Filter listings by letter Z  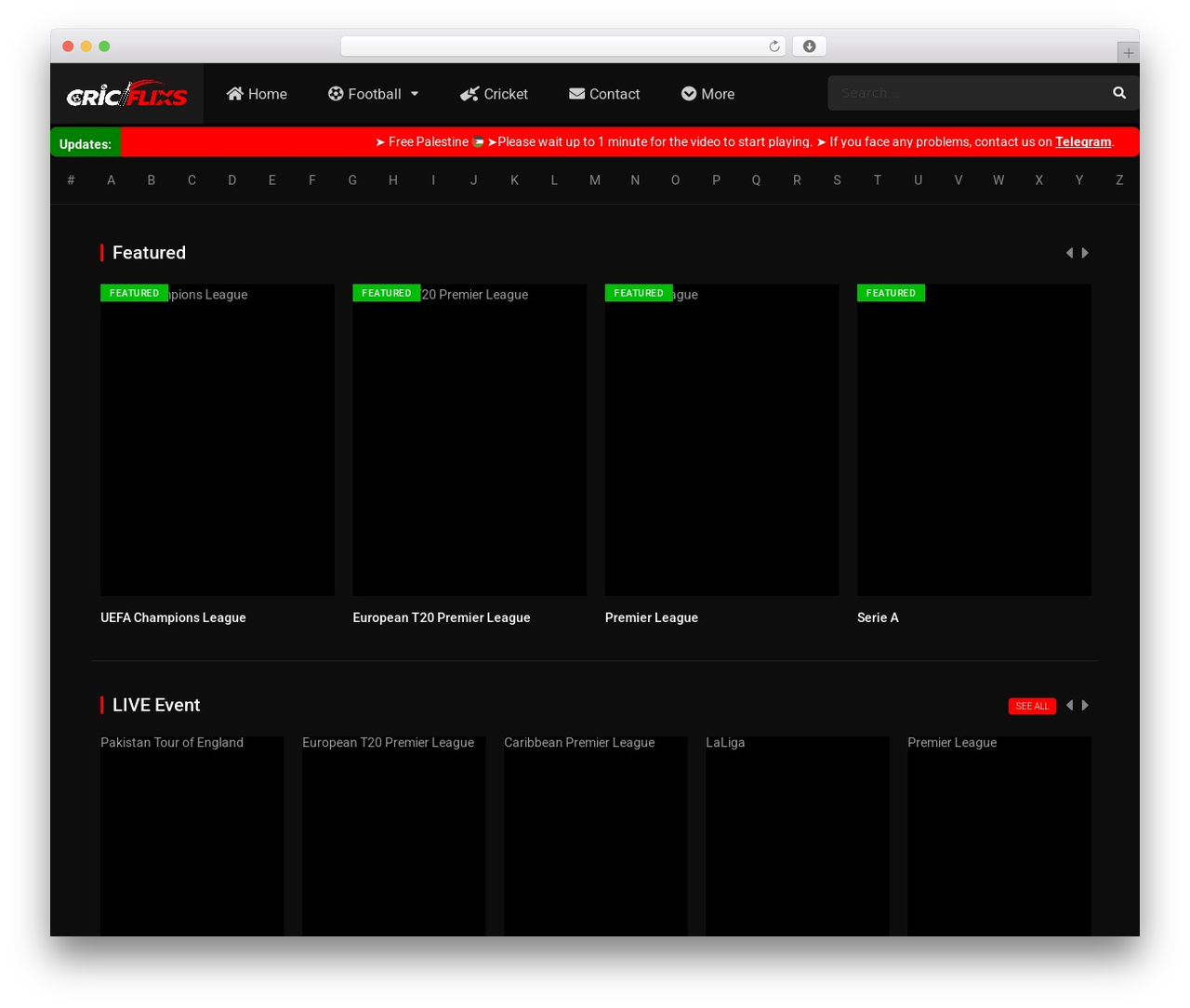click(1119, 180)
